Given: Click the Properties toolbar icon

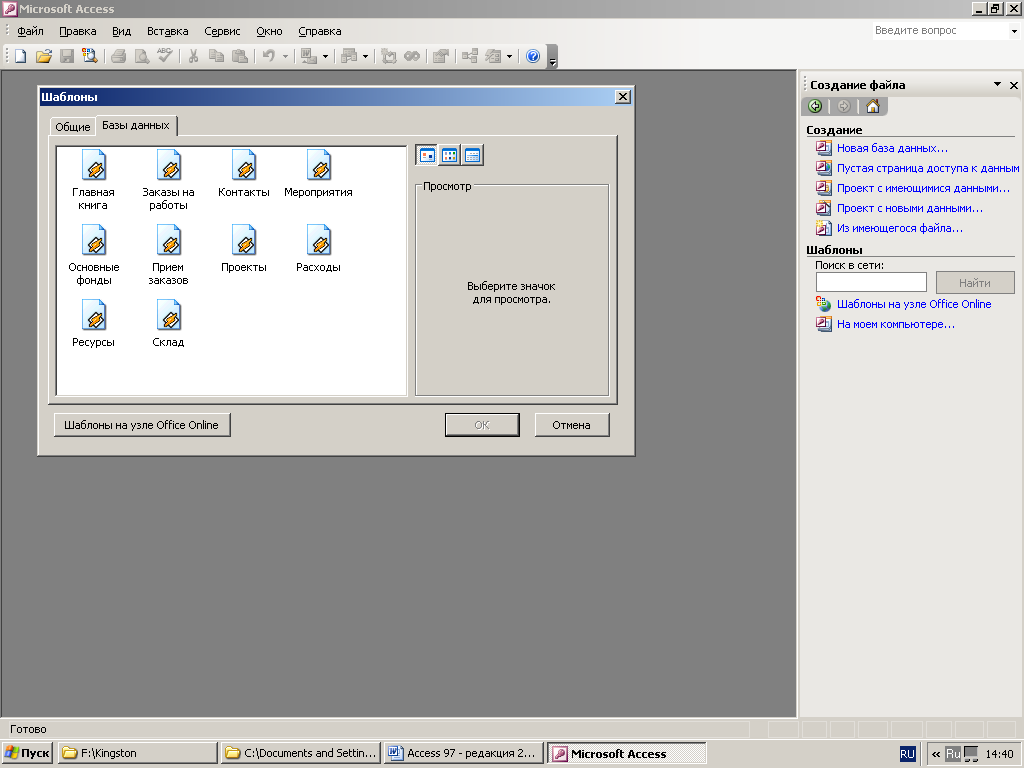Looking at the screenshot, I should tap(441, 56).
